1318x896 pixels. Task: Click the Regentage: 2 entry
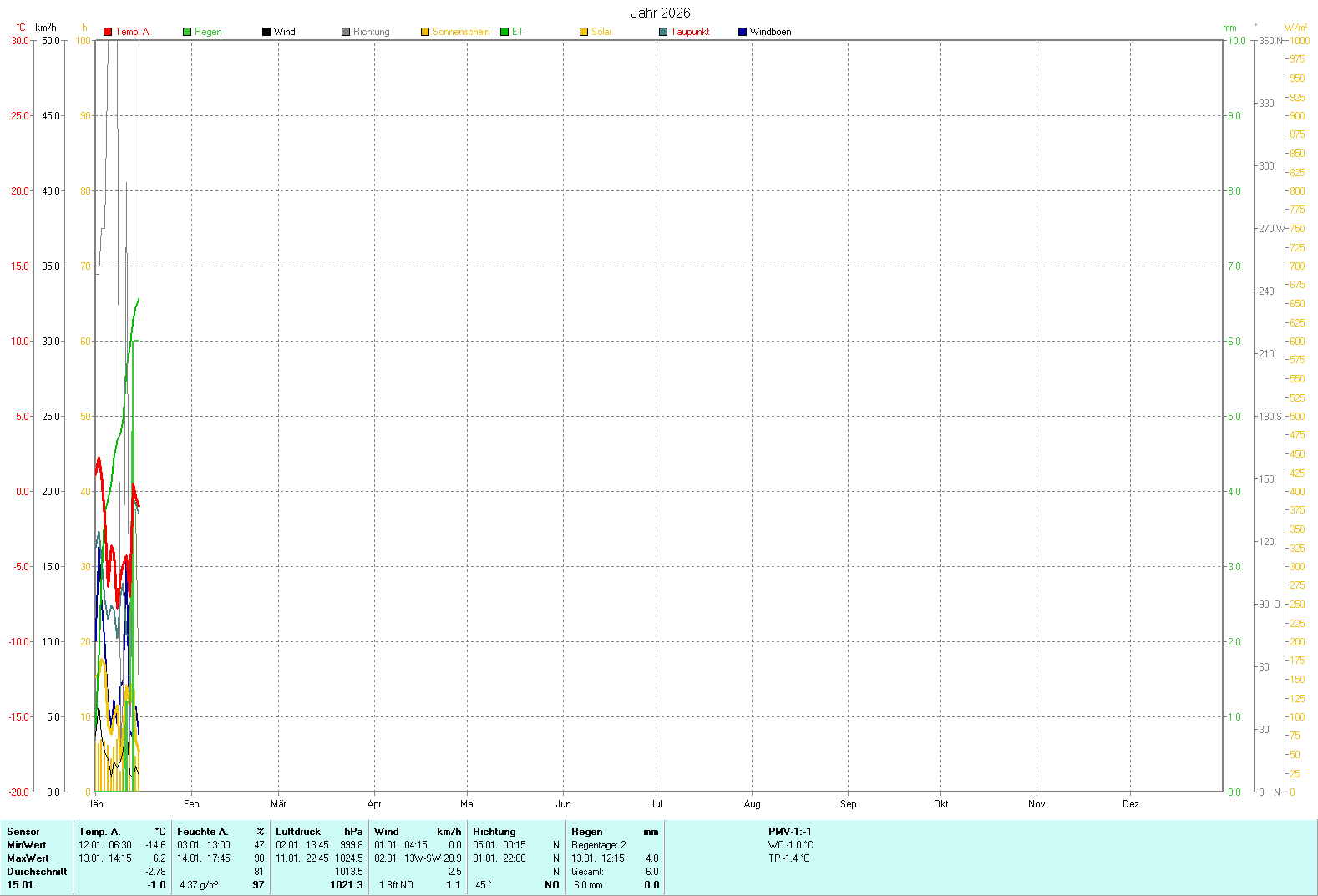click(598, 845)
